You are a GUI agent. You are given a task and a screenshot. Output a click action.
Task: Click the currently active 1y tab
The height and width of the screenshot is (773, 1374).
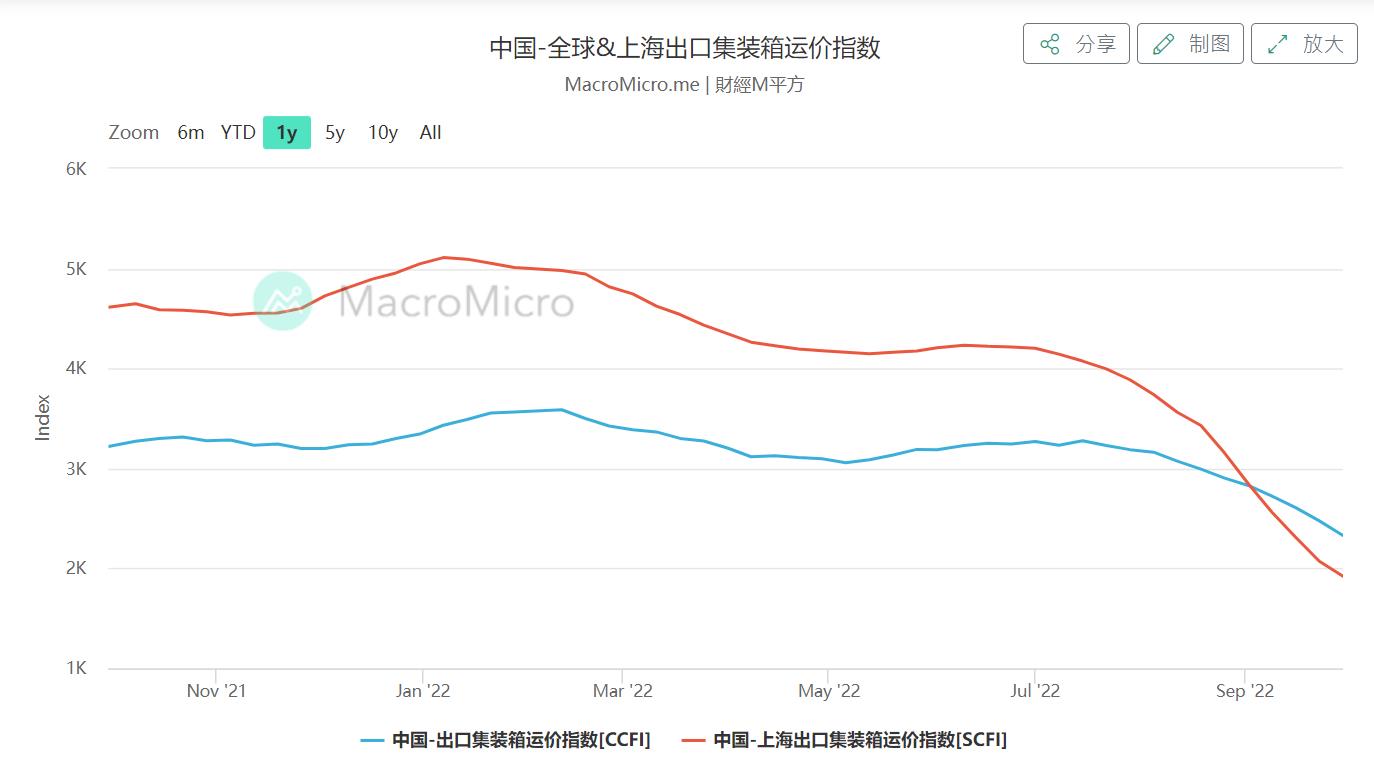point(284,132)
